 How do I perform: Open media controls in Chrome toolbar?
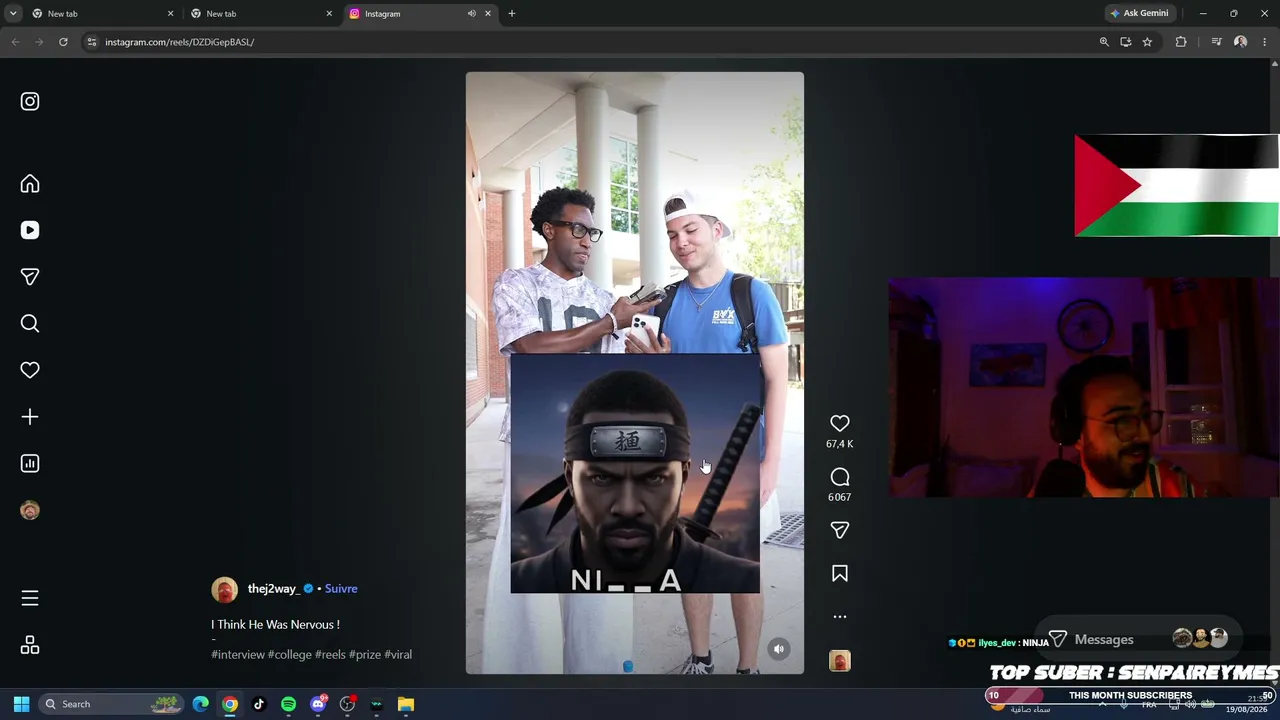1216,42
